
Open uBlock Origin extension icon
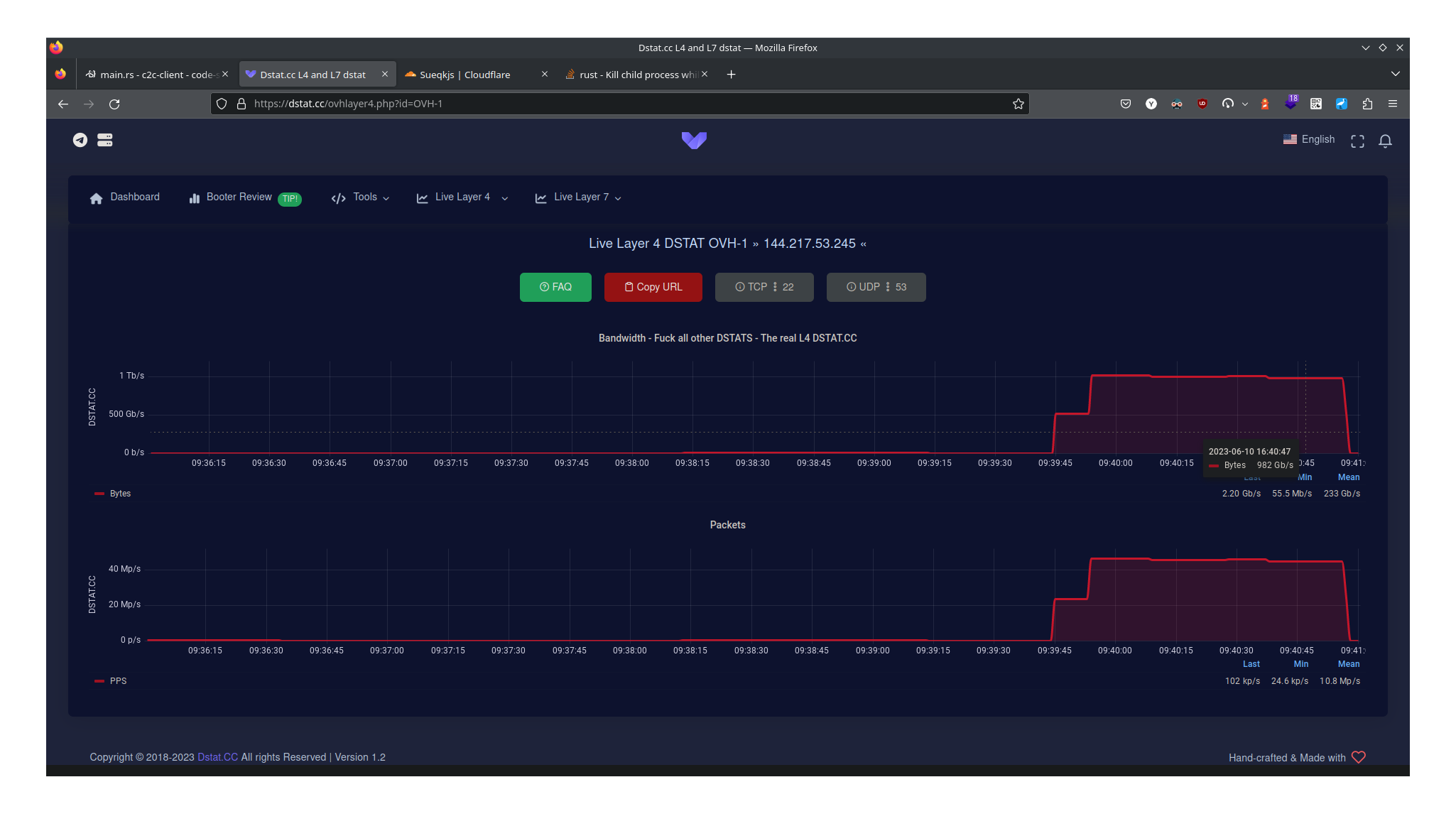point(1202,104)
